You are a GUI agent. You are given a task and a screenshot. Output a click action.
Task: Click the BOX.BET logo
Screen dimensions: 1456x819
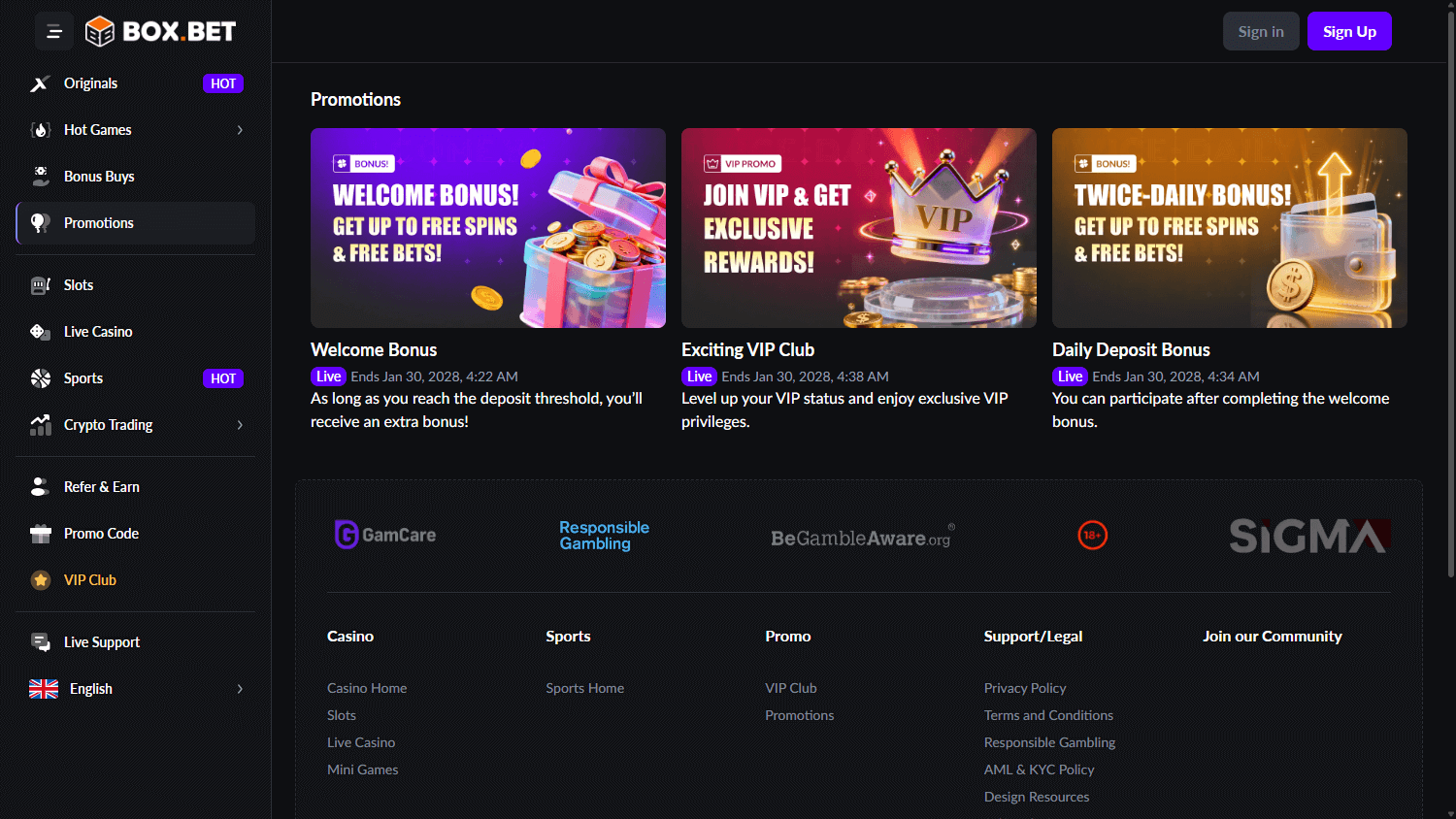pos(159,30)
